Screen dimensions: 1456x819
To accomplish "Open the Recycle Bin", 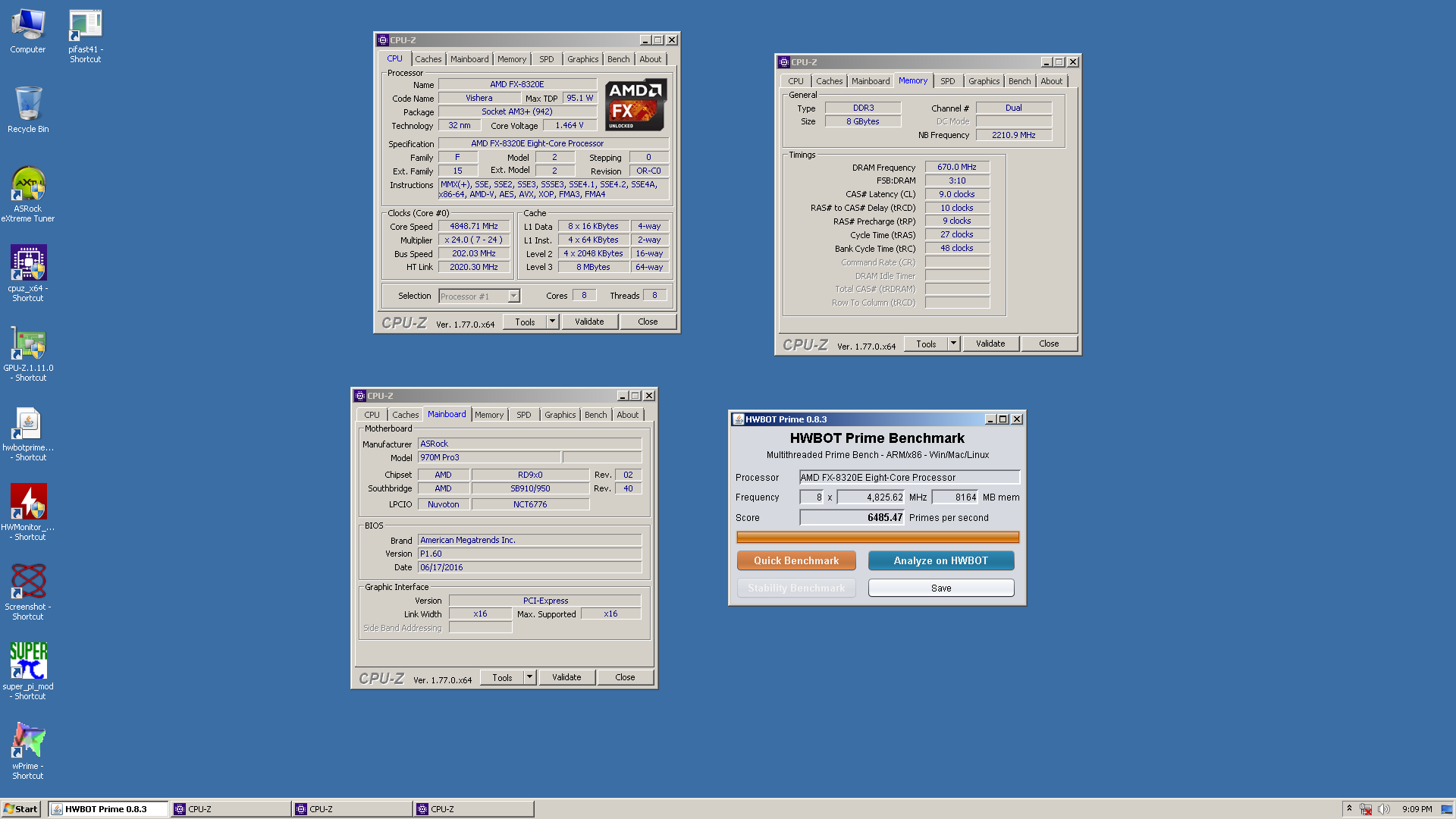I will (x=28, y=110).
